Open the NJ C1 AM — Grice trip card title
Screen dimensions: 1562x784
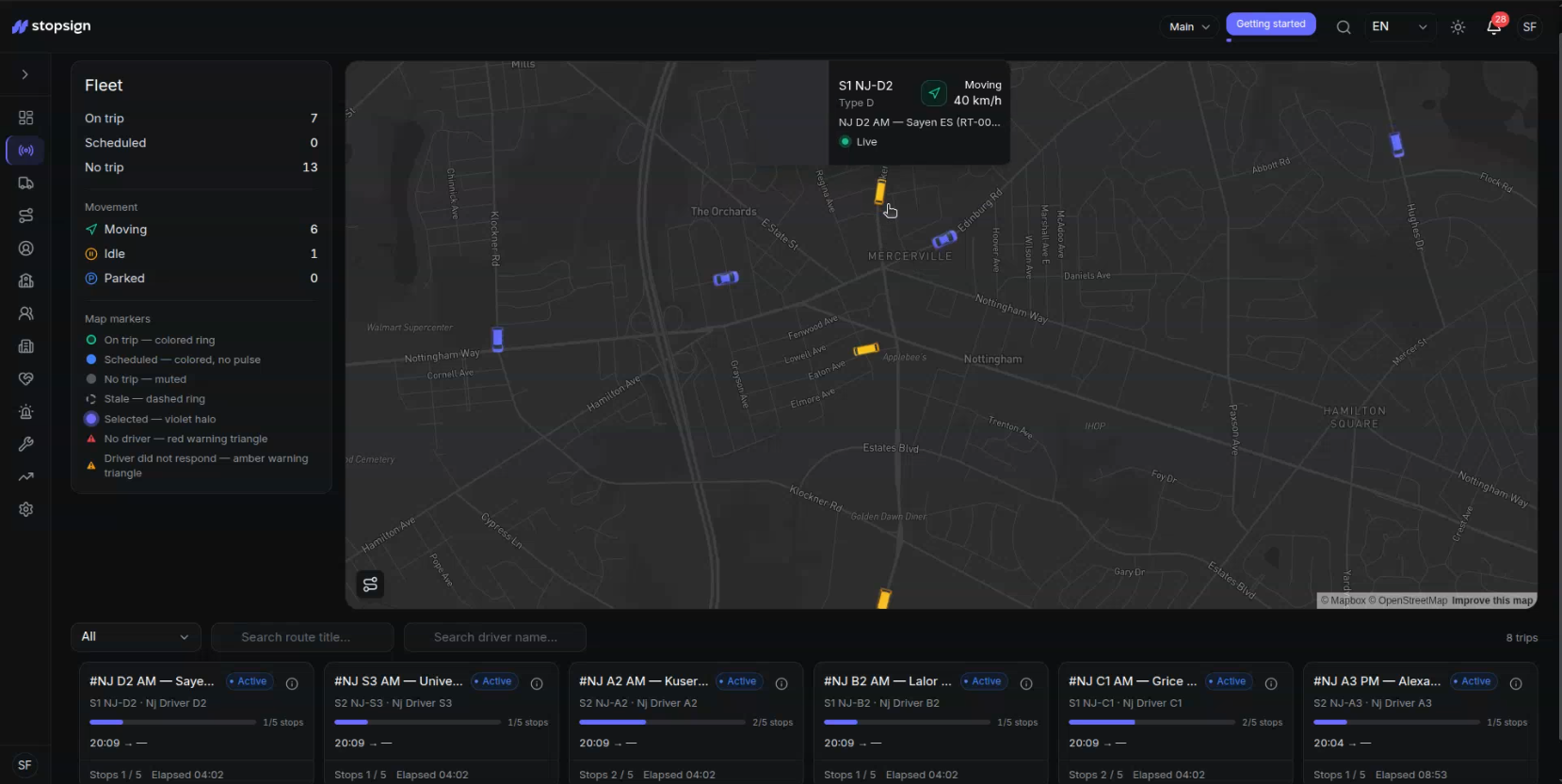pos(1133,681)
